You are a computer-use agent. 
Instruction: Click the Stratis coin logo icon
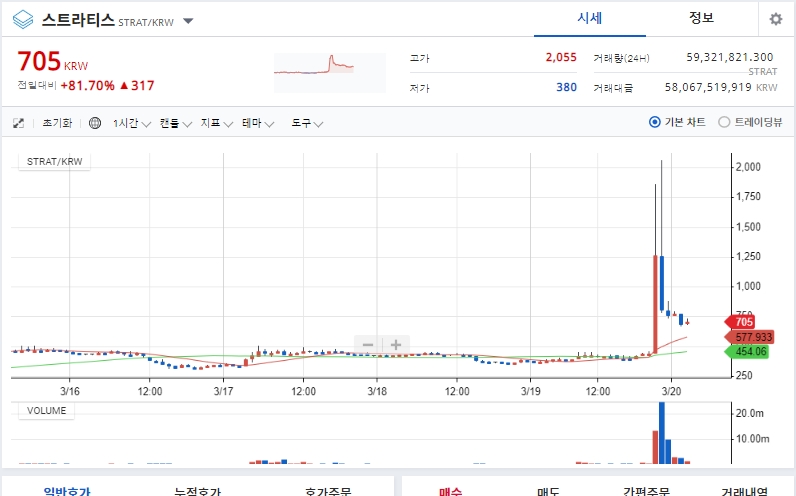[x=23, y=20]
